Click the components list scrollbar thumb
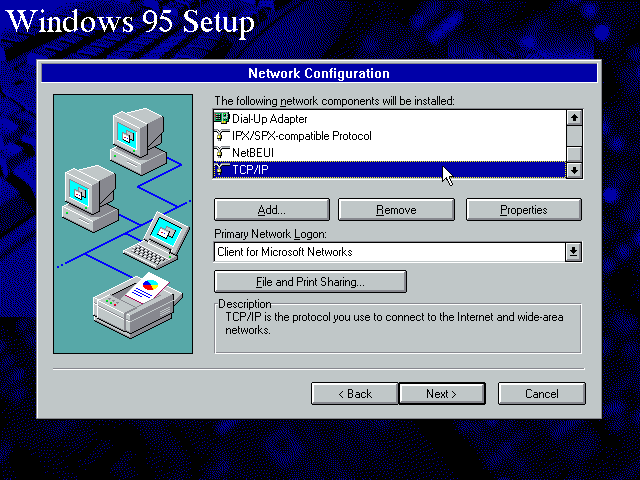This screenshot has height=480, width=640. tap(574, 153)
